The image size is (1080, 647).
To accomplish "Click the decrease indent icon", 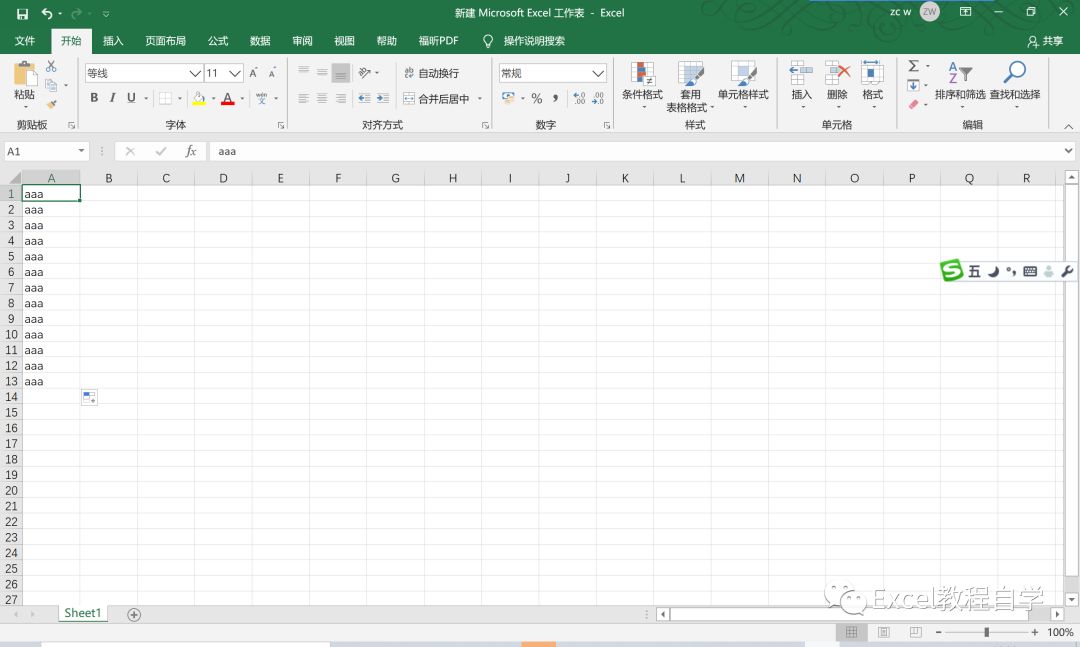I will tap(364, 98).
